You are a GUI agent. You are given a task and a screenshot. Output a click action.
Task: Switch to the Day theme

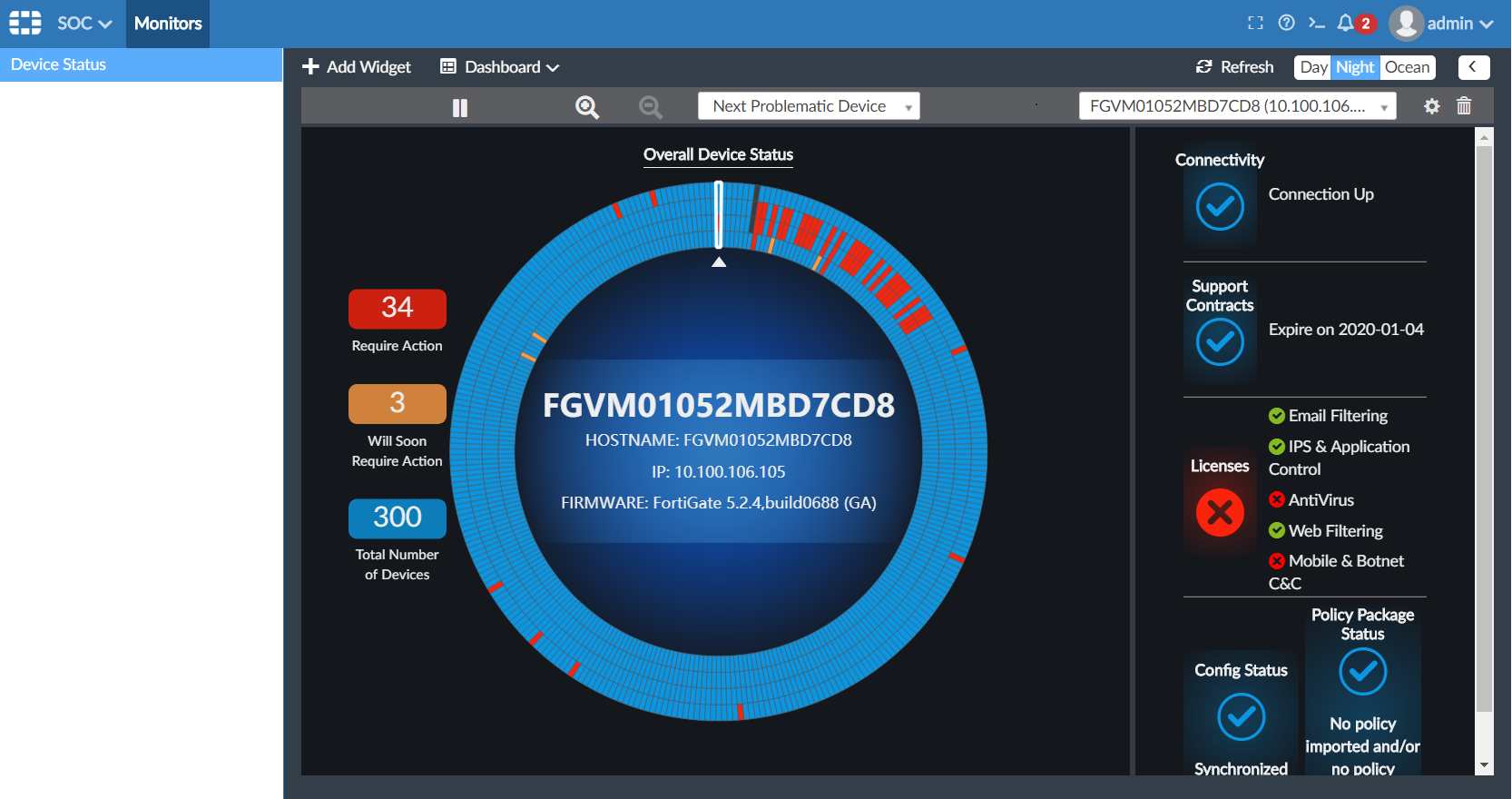[x=1313, y=67]
